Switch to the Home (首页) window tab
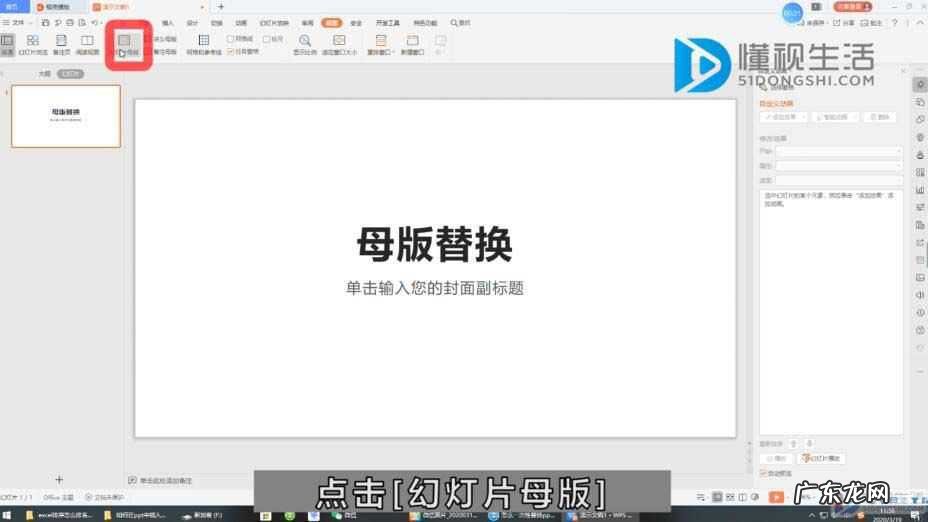This screenshot has width=928, height=522. [x=12, y=7]
